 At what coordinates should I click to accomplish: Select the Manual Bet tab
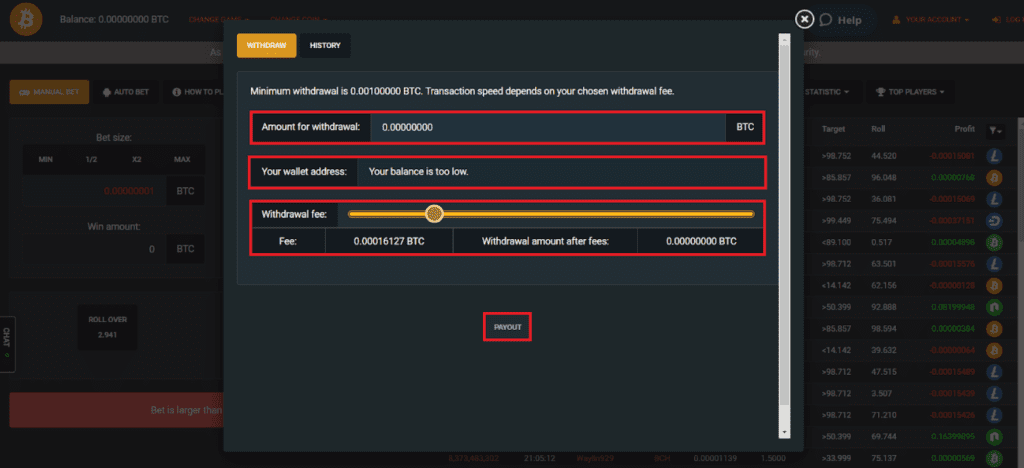(x=49, y=92)
